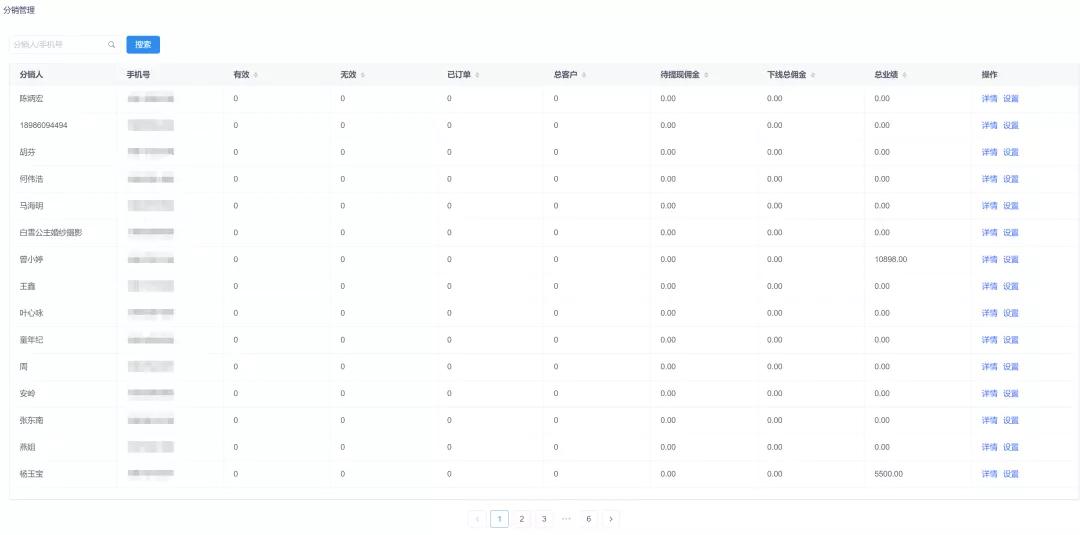Switch to page 3
This screenshot has height=535, width=1080.
[x=544, y=519]
